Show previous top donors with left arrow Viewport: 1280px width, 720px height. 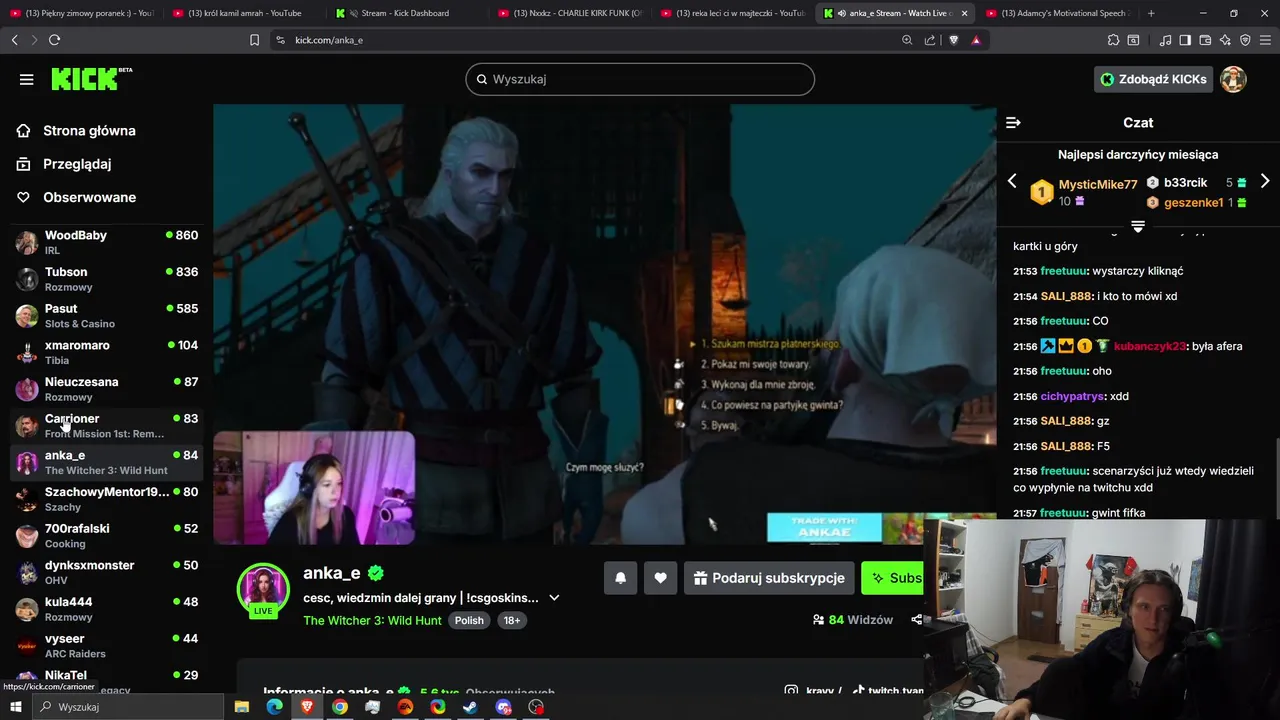(x=1011, y=181)
